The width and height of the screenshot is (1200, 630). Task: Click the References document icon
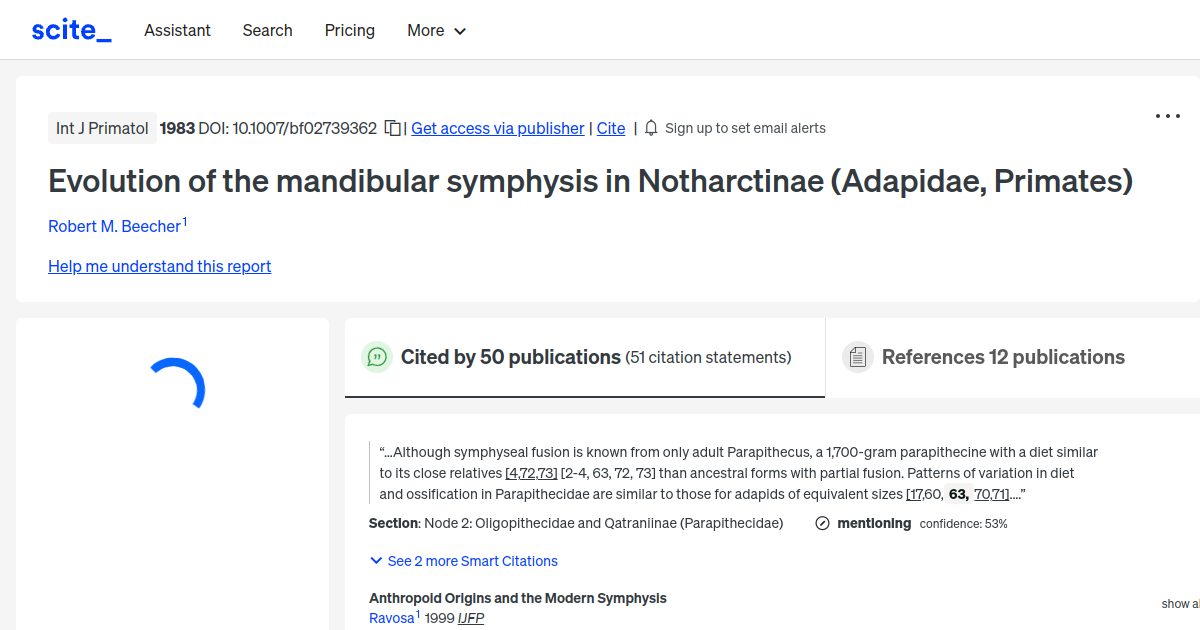tap(857, 356)
